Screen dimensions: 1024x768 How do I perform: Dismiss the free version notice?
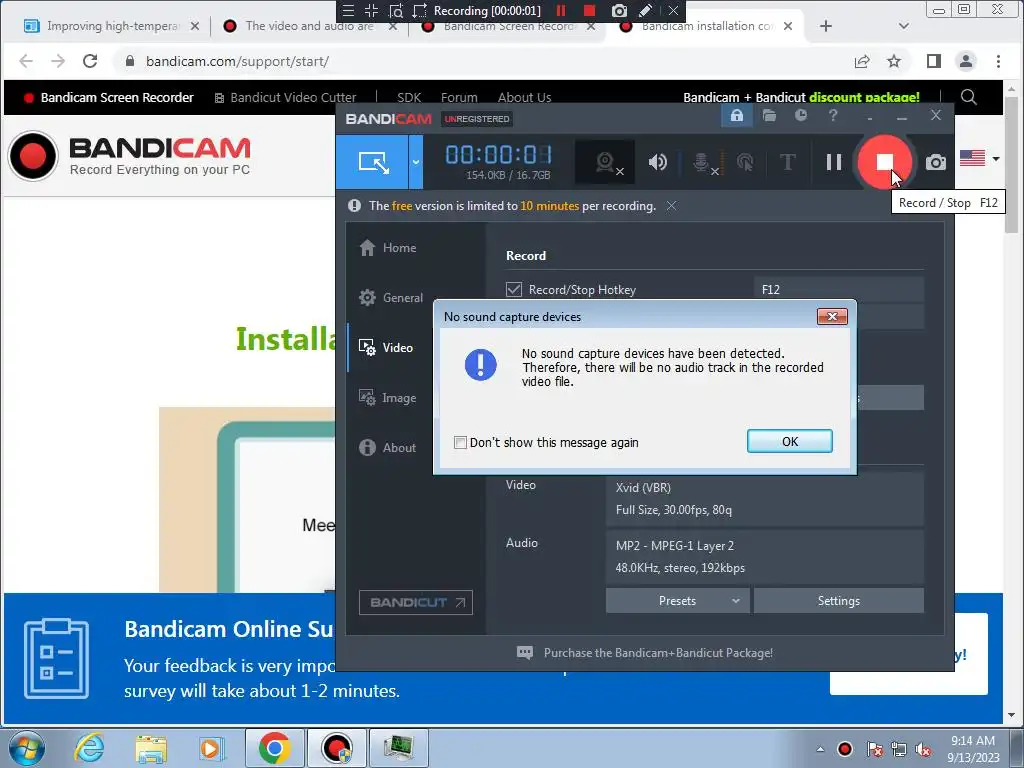(671, 206)
